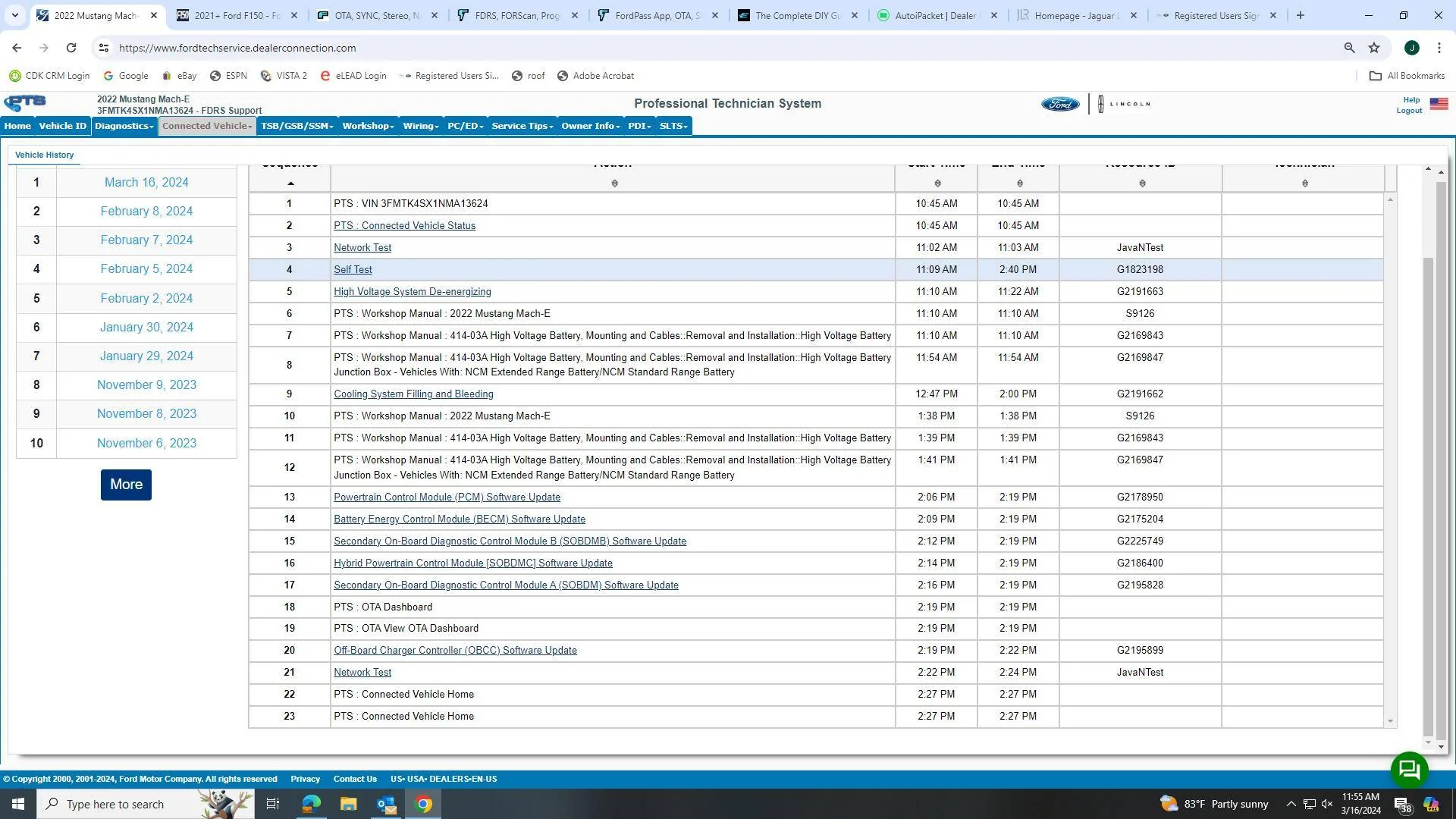Switch to the Homepage - Jaguar browser tab
Screen dimensions: 1456x819
pyautogui.click(x=1076, y=15)
